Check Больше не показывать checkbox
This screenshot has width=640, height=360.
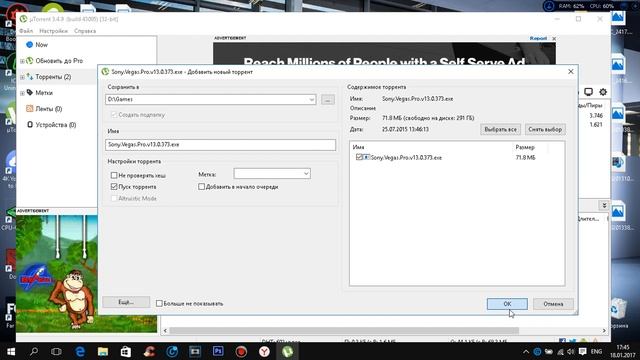(x=159, y=303)
